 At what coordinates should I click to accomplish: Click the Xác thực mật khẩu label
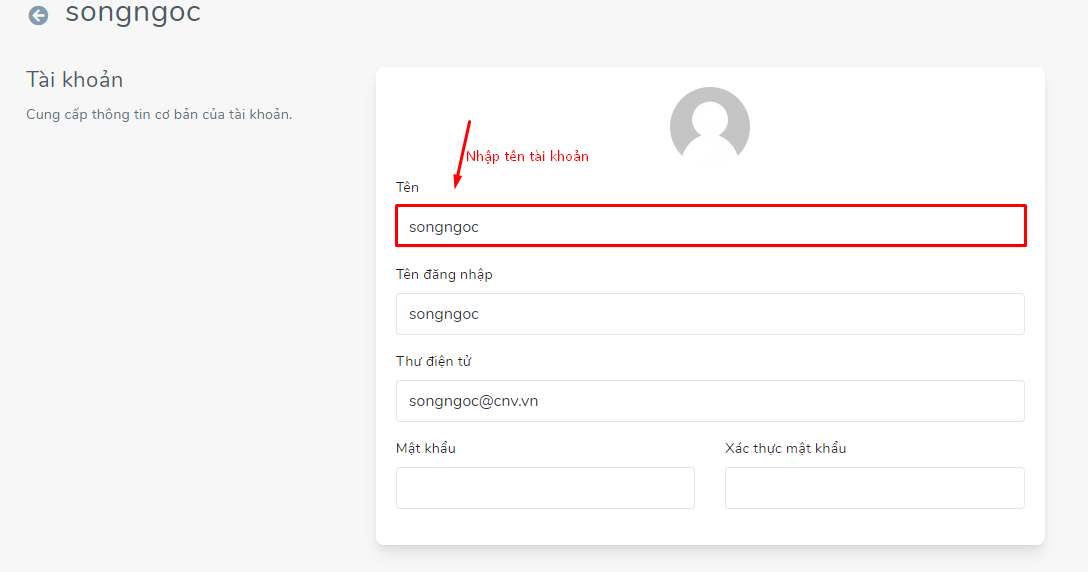(x=785, y=448)
